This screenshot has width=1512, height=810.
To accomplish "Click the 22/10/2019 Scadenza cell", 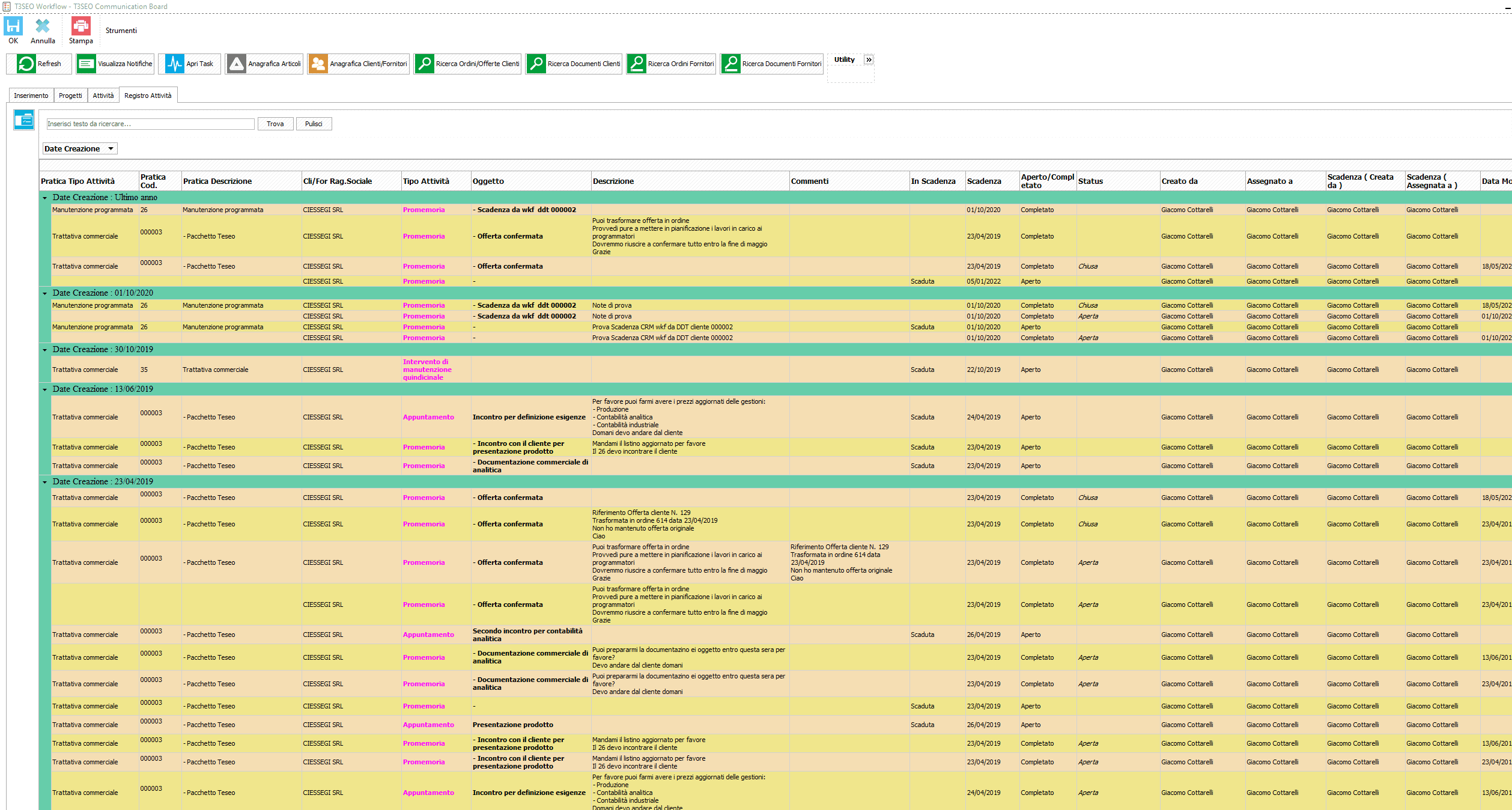I will tap(992, 370).
